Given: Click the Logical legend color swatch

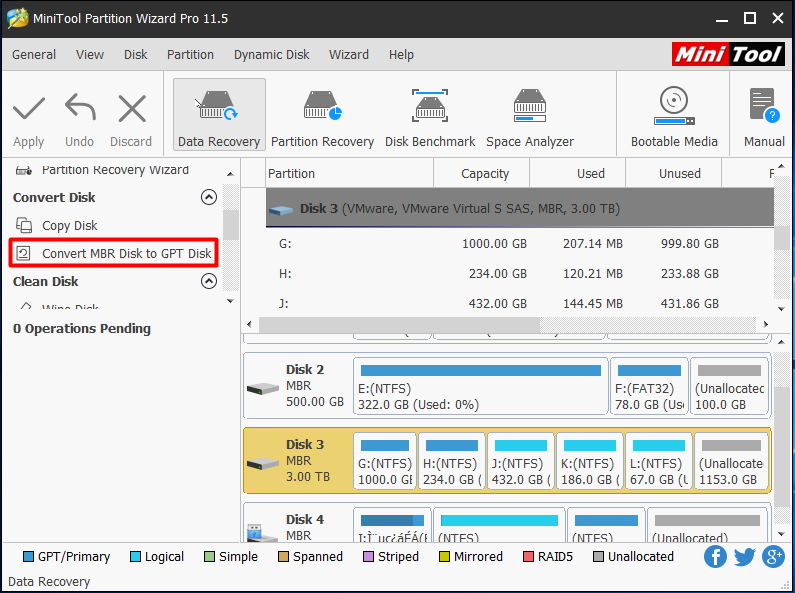Looking at the screenshot, I should pyautogui.click(x=135, y=557).
